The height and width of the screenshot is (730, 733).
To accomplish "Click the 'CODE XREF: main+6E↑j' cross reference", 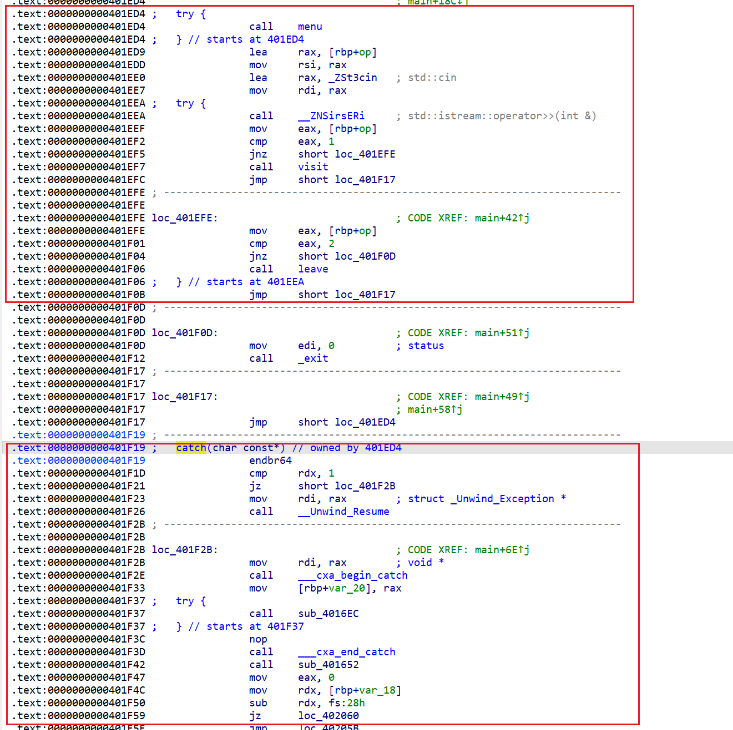I will click(x=468, y=550).
